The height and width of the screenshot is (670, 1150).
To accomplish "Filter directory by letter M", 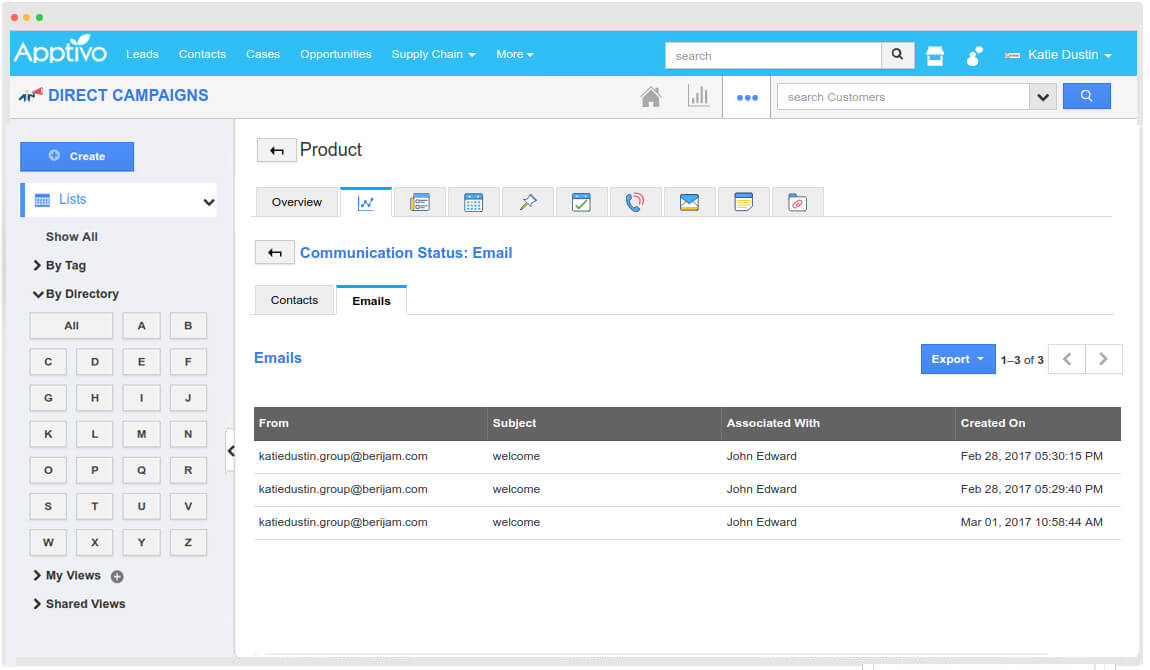I will point(141,434).
